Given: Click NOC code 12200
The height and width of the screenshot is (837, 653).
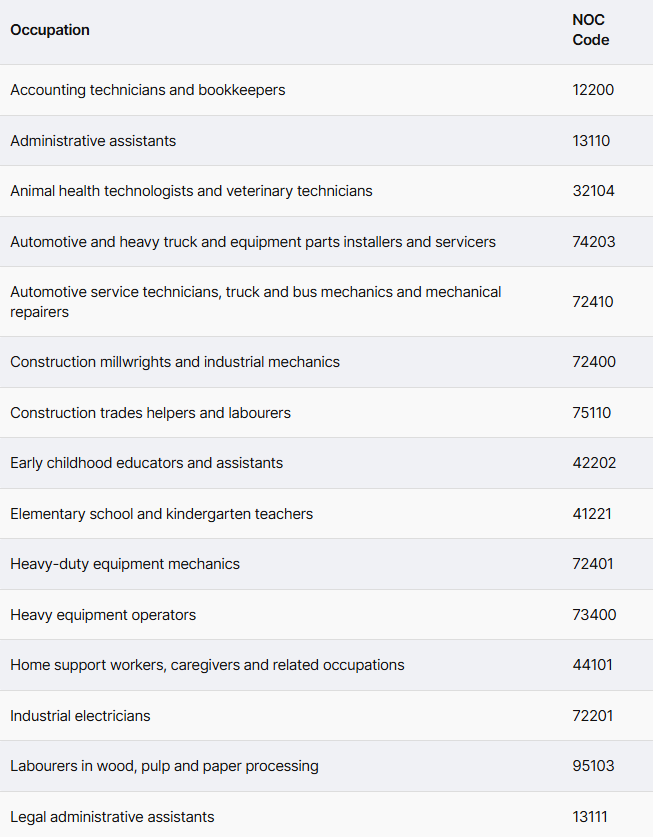Looking at the screenshot, I should (593, 90).
